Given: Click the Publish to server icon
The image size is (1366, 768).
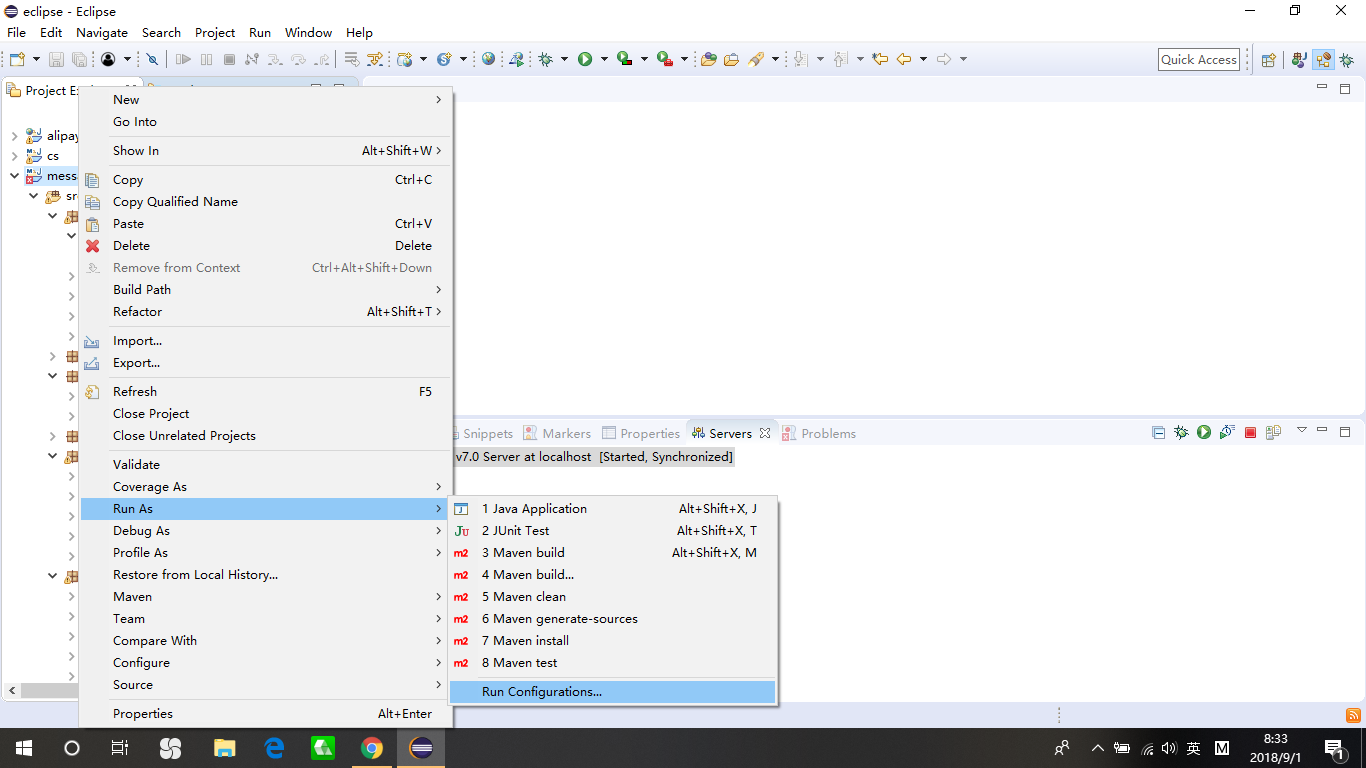Looking at the screenshot, I should (1273, 433).
